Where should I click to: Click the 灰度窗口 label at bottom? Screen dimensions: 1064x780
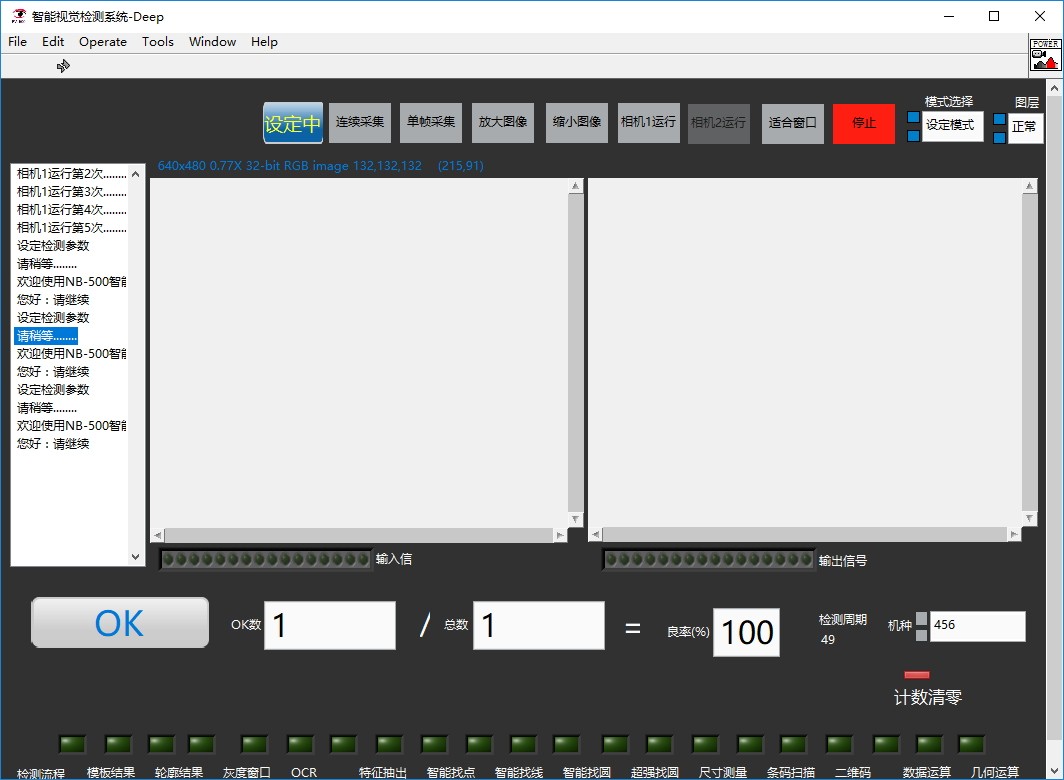[246, 773]
